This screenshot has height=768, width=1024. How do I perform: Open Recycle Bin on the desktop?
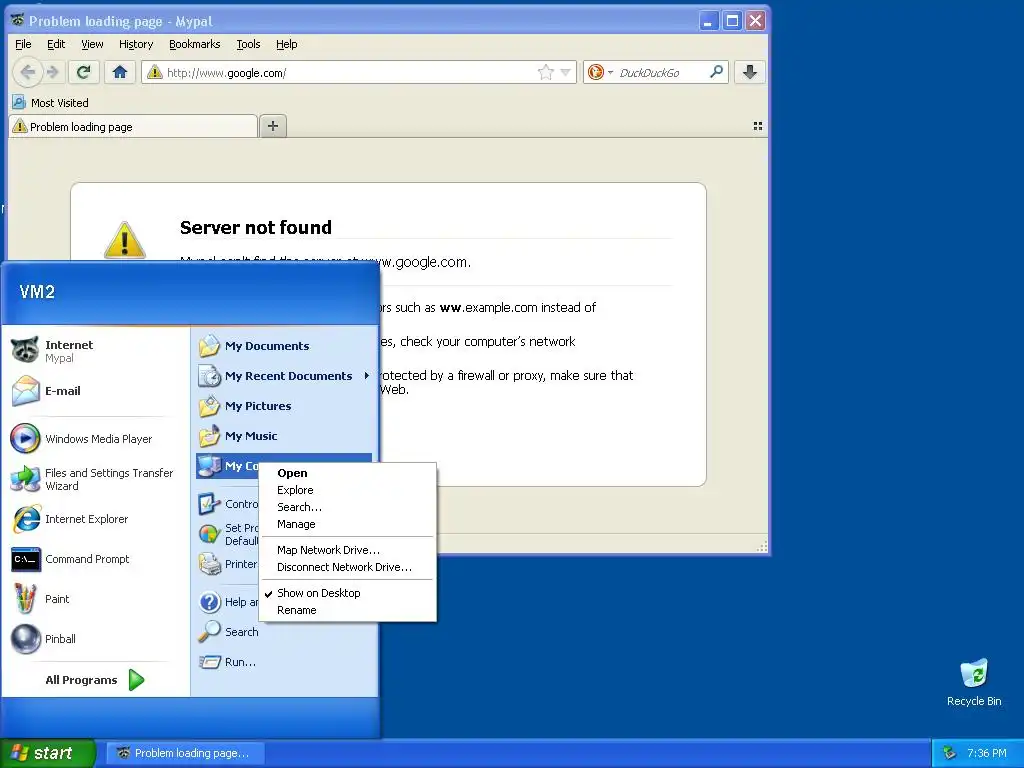(974, 682)
